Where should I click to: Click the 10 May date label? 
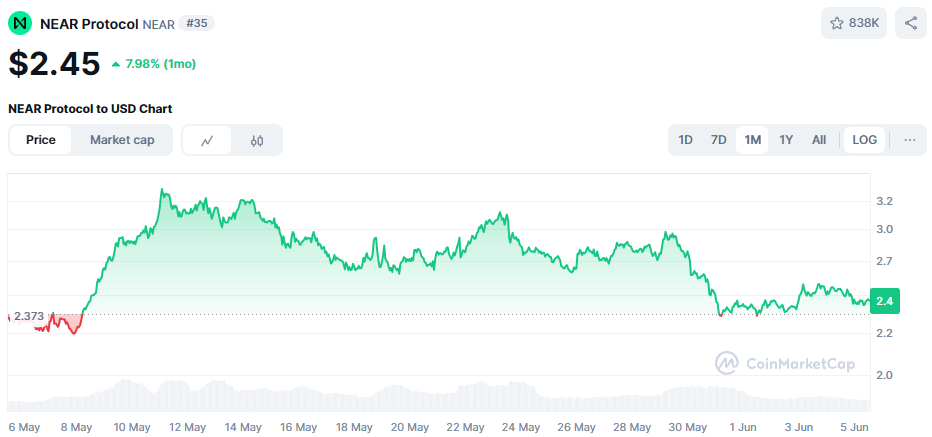pyautogui.click(x=131, y=427)
